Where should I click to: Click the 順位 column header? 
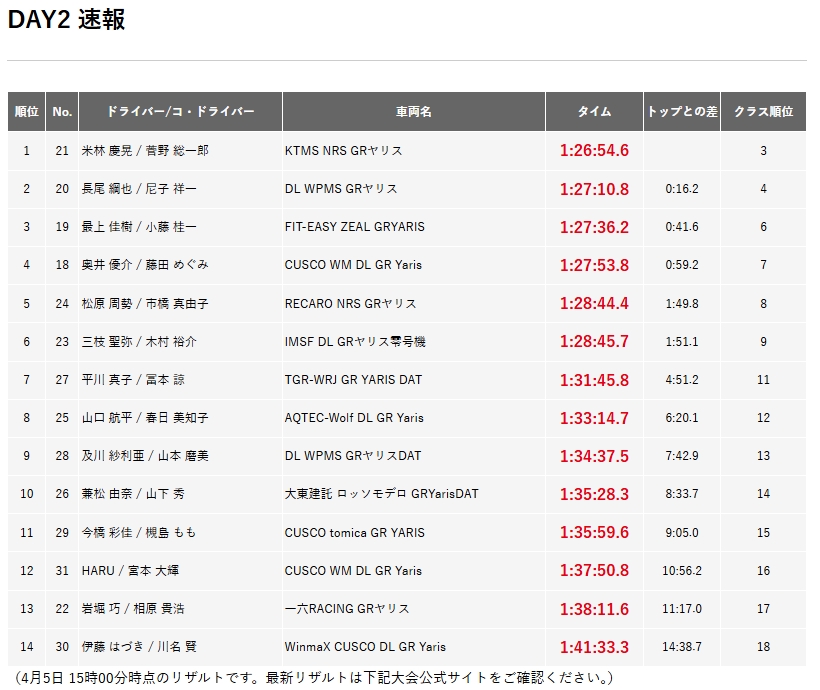(27, 112)
